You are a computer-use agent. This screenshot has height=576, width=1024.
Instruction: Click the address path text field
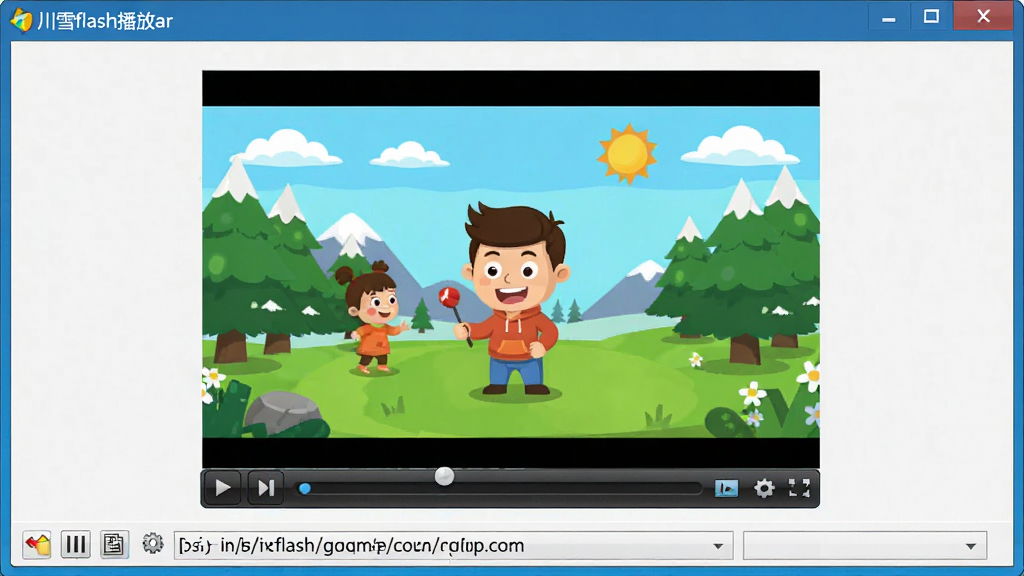tap(453, 545)
